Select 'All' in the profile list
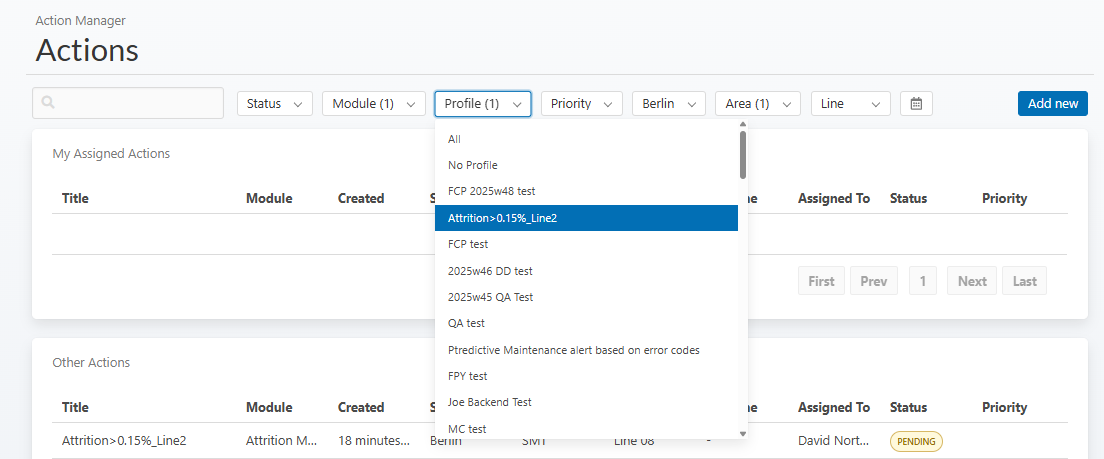Viewport: 1104px width, 459px height. click(455, 139)
